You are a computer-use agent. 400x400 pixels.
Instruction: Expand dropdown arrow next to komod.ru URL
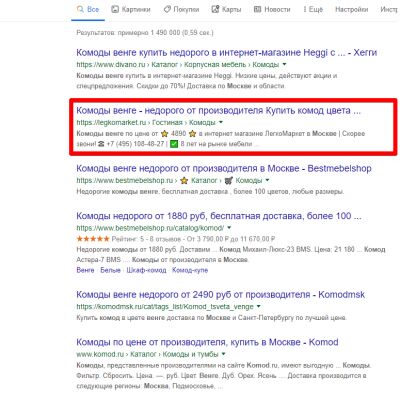[x=223, y=354]
